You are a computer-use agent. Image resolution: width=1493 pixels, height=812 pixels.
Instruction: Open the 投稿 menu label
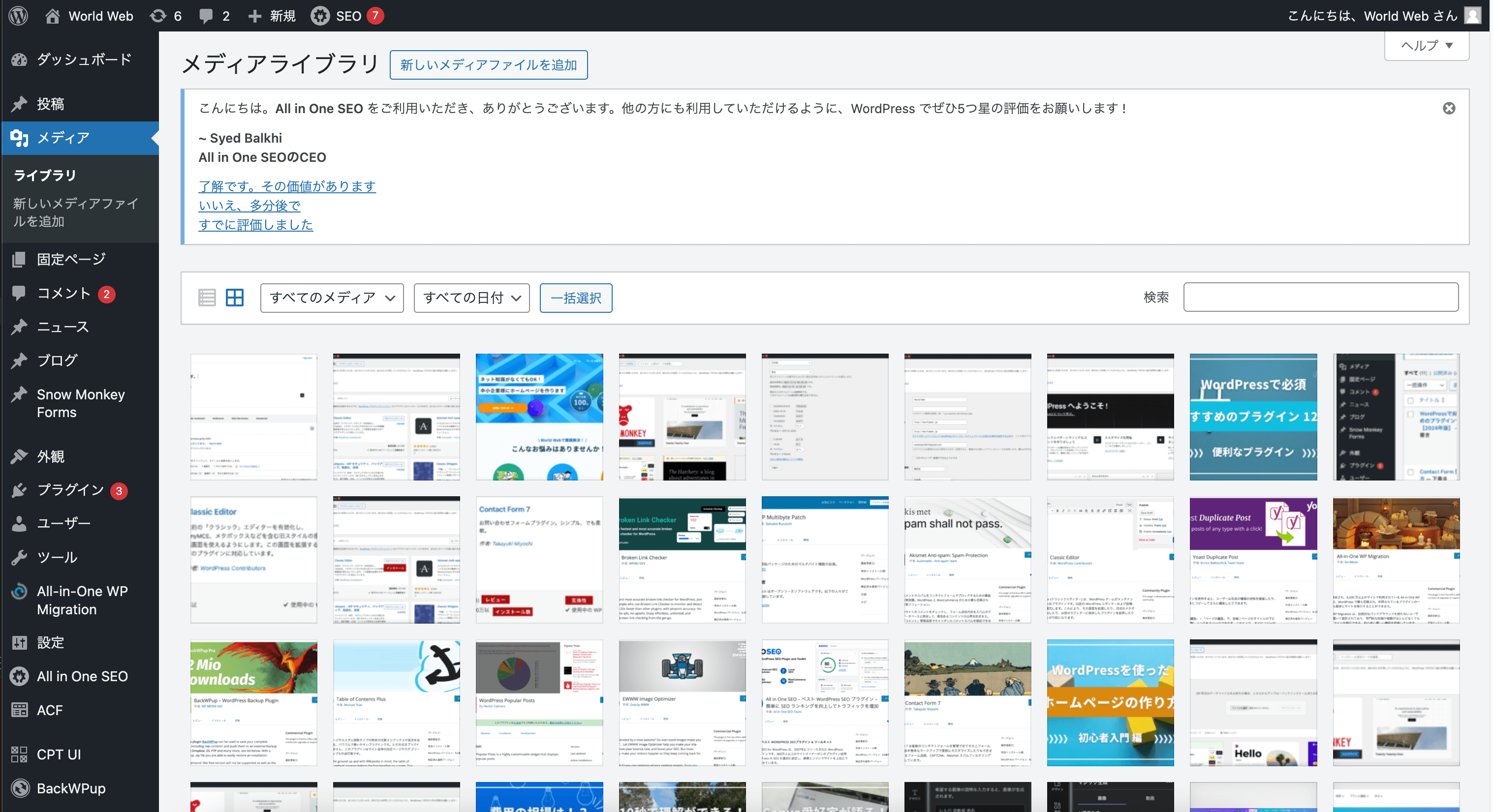point(50,104)
